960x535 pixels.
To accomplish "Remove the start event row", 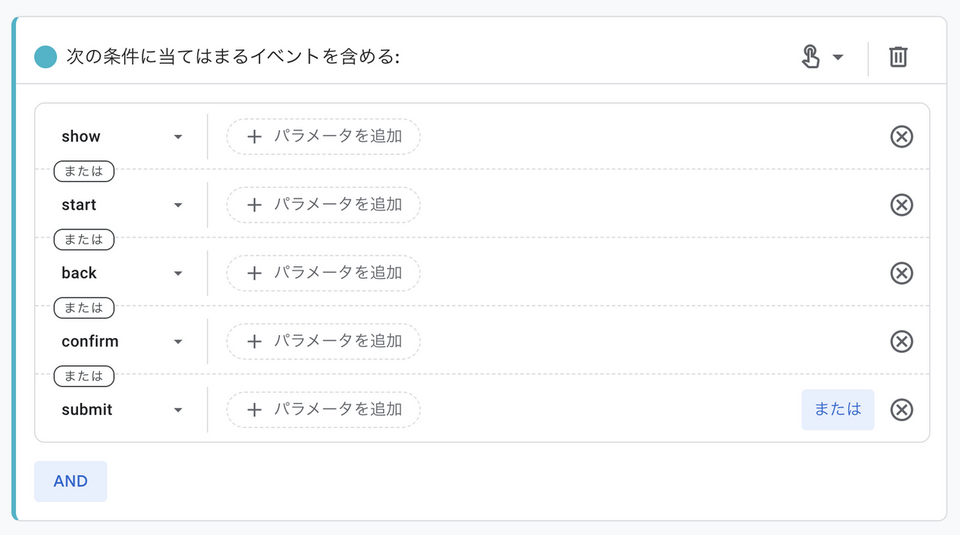I will click(x=901, y=205).
